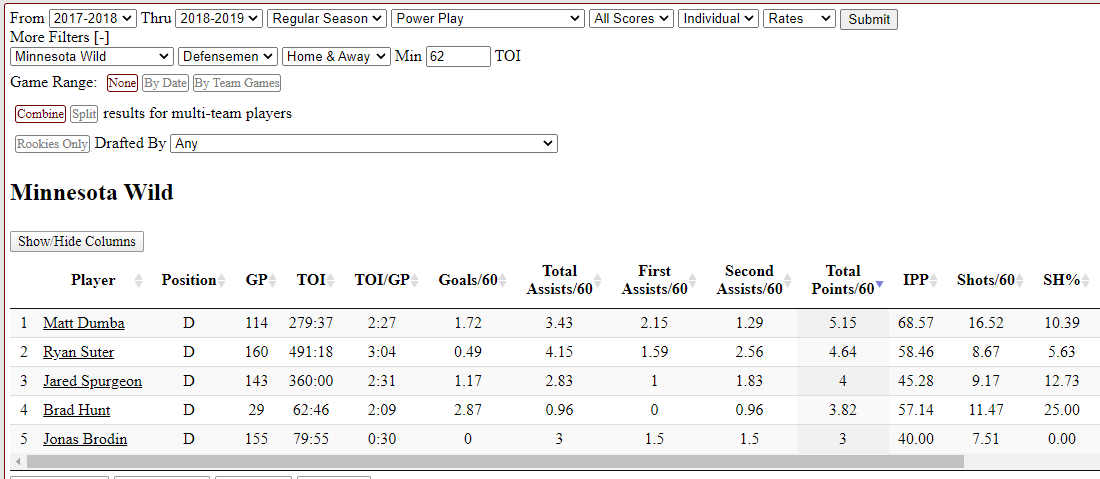The height and width of the screenshot is (479, 1100).
Task: Collapse More Filters with the [-] link
Action: click(99, 37)
